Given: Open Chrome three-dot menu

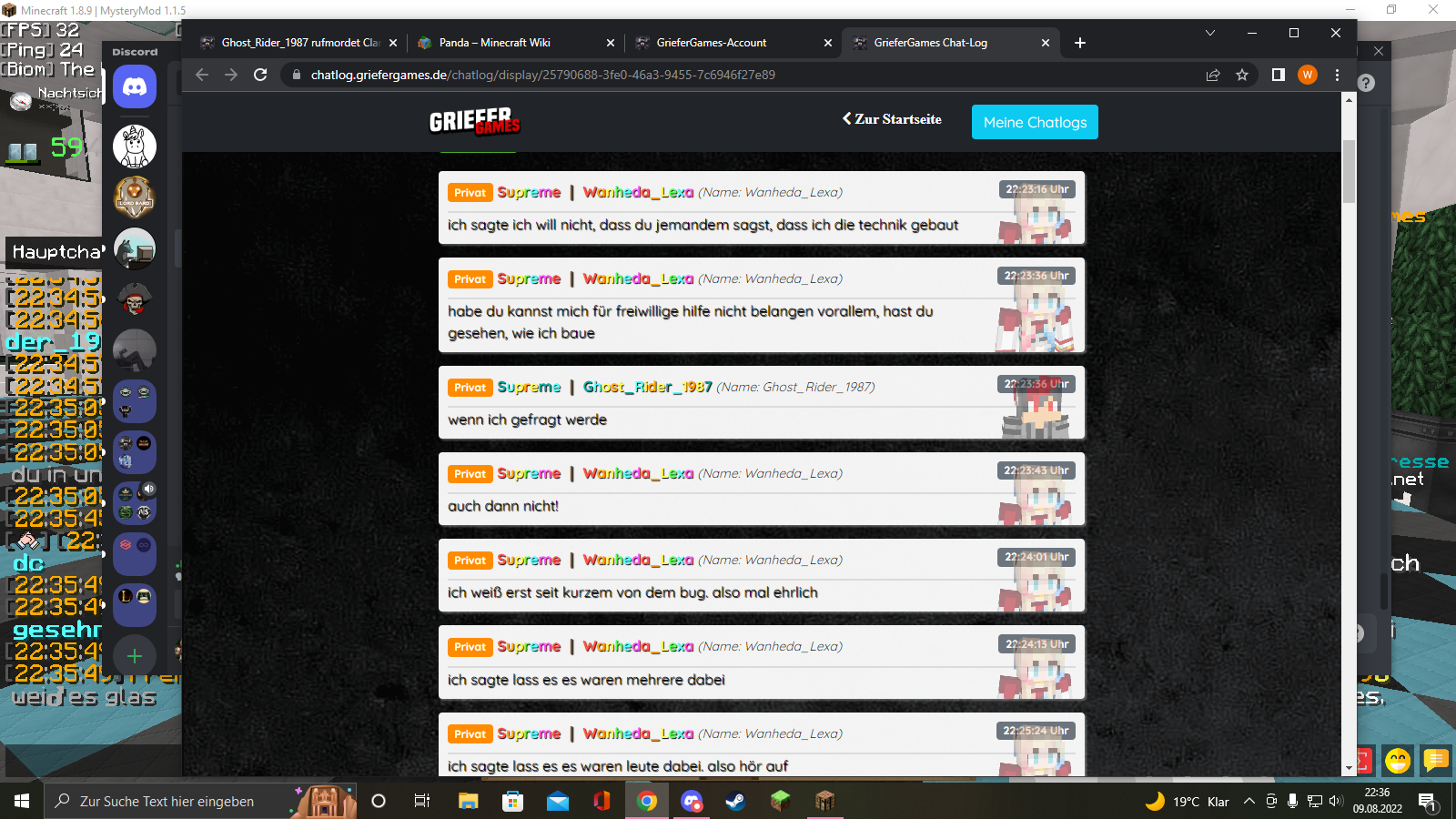Looking at the screenshot, I should click(1337, 75).
